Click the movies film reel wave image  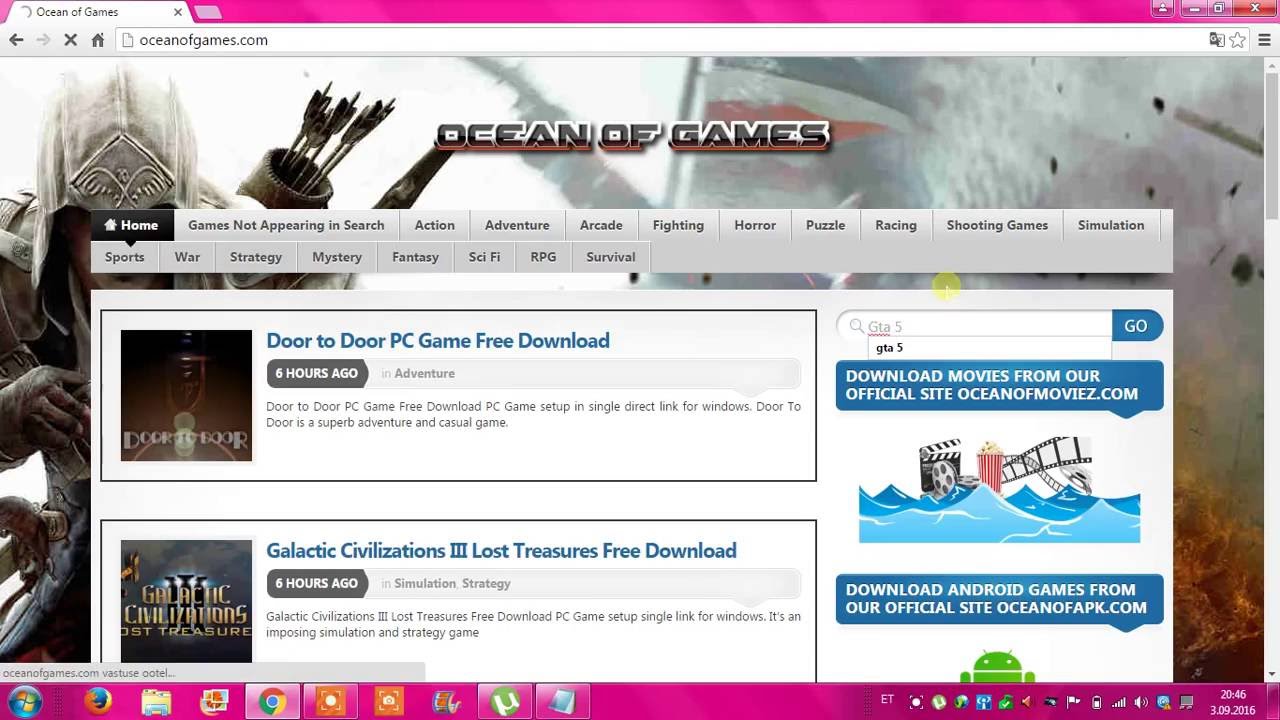point(1000,489)
